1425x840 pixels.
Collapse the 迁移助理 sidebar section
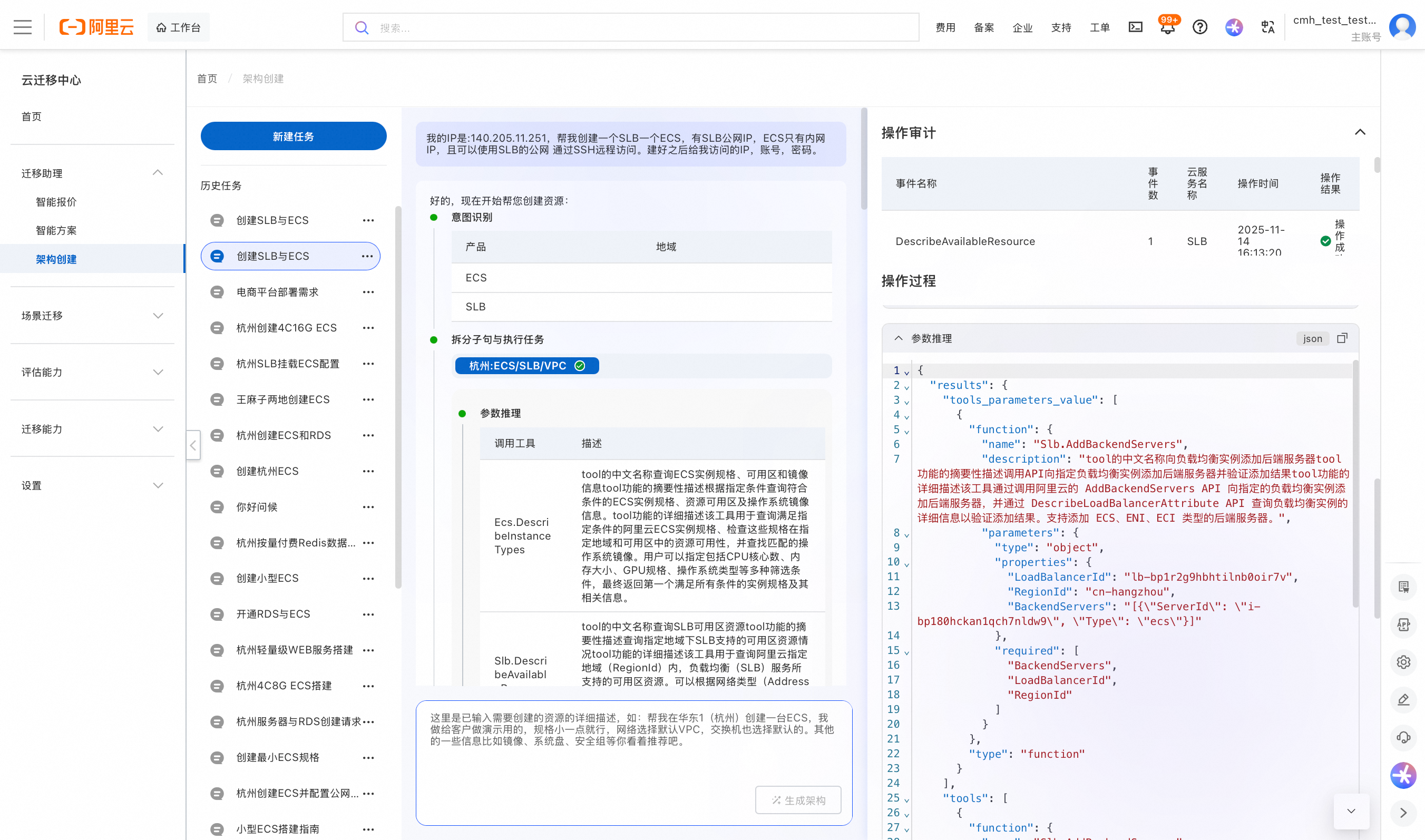pos(158,173)
